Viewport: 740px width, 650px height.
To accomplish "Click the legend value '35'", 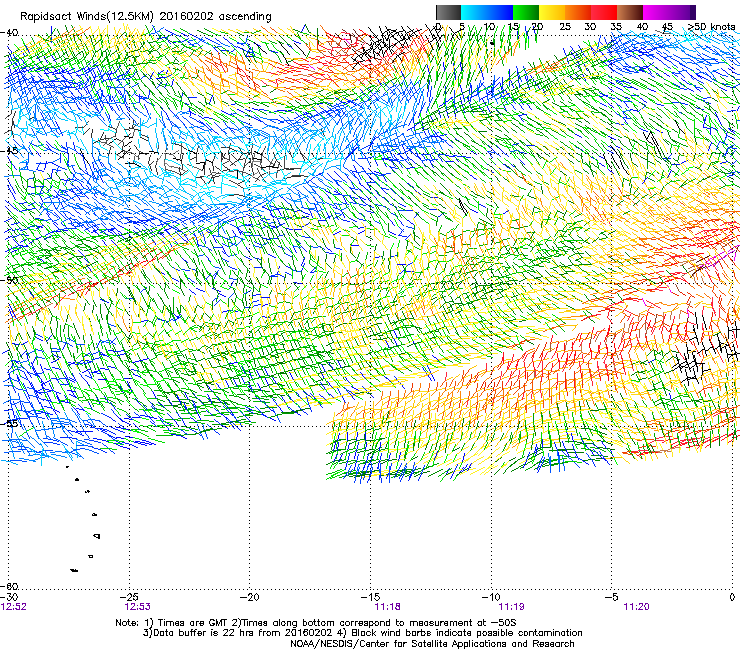I will coord(616,26).
